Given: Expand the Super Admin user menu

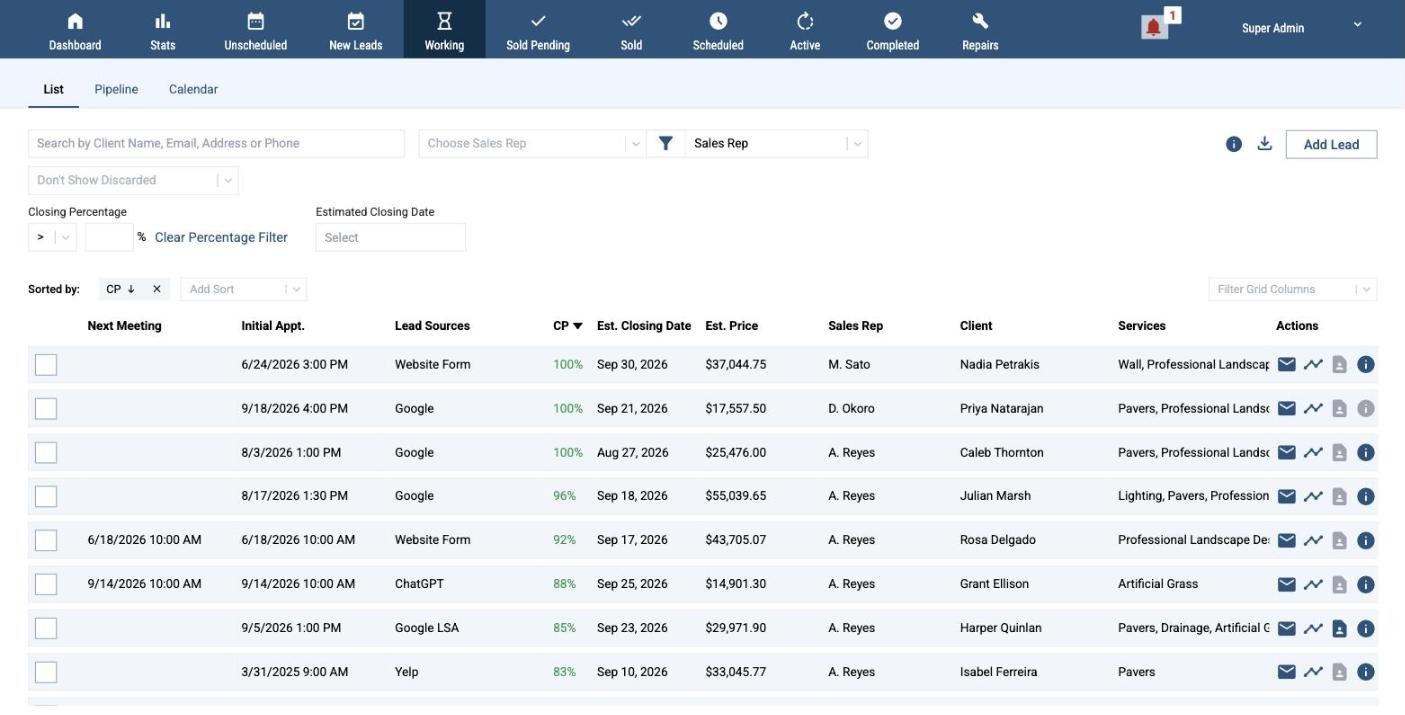Looking at the screenshot, I should [1357, 25].
